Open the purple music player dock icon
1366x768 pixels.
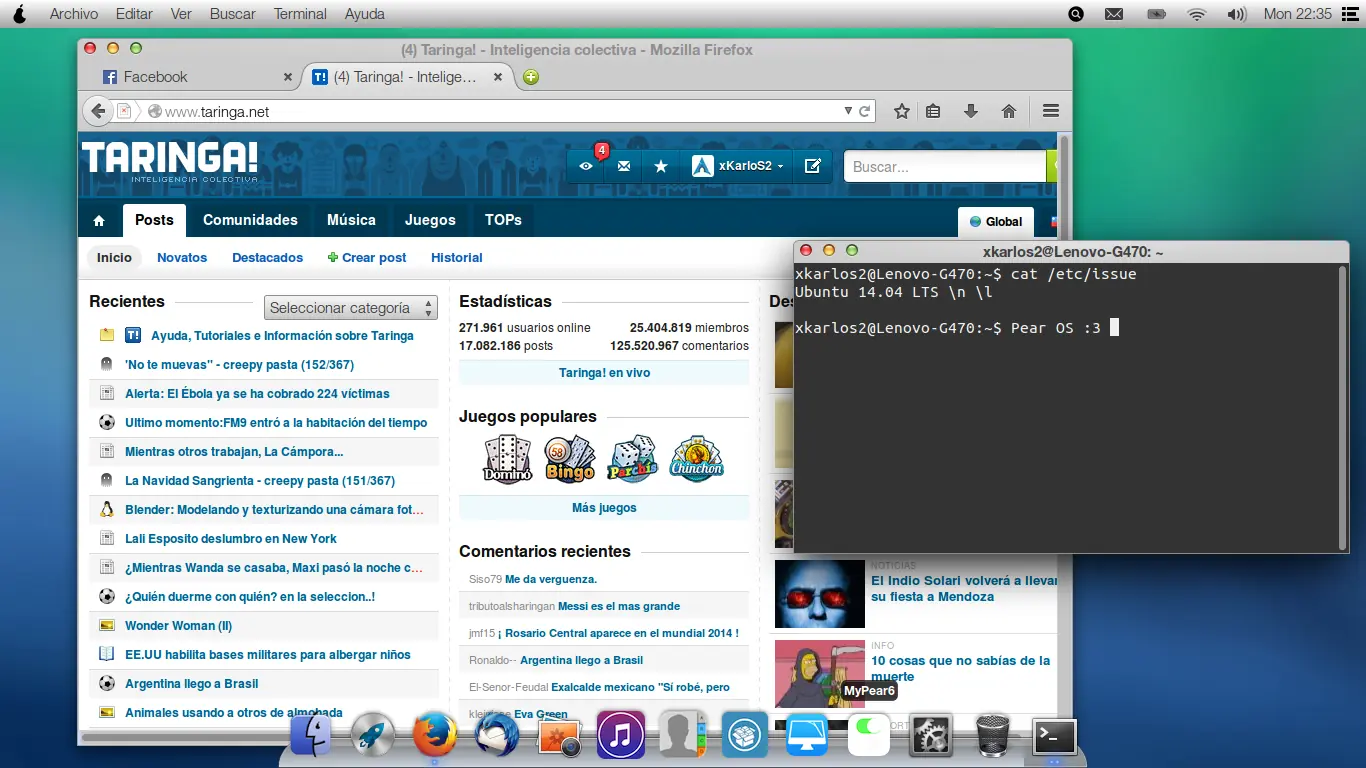click(x=621, y=736)
